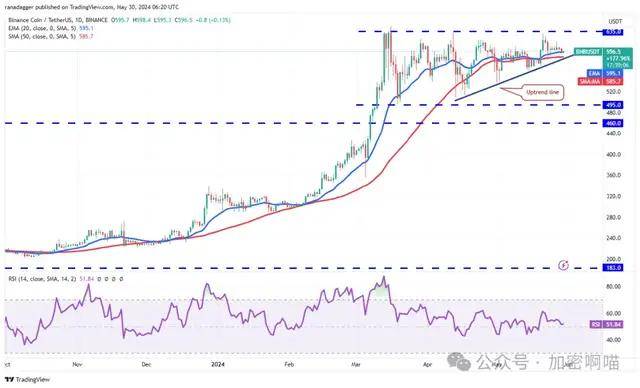Click the 520.0 price axis value

[613, 92]
